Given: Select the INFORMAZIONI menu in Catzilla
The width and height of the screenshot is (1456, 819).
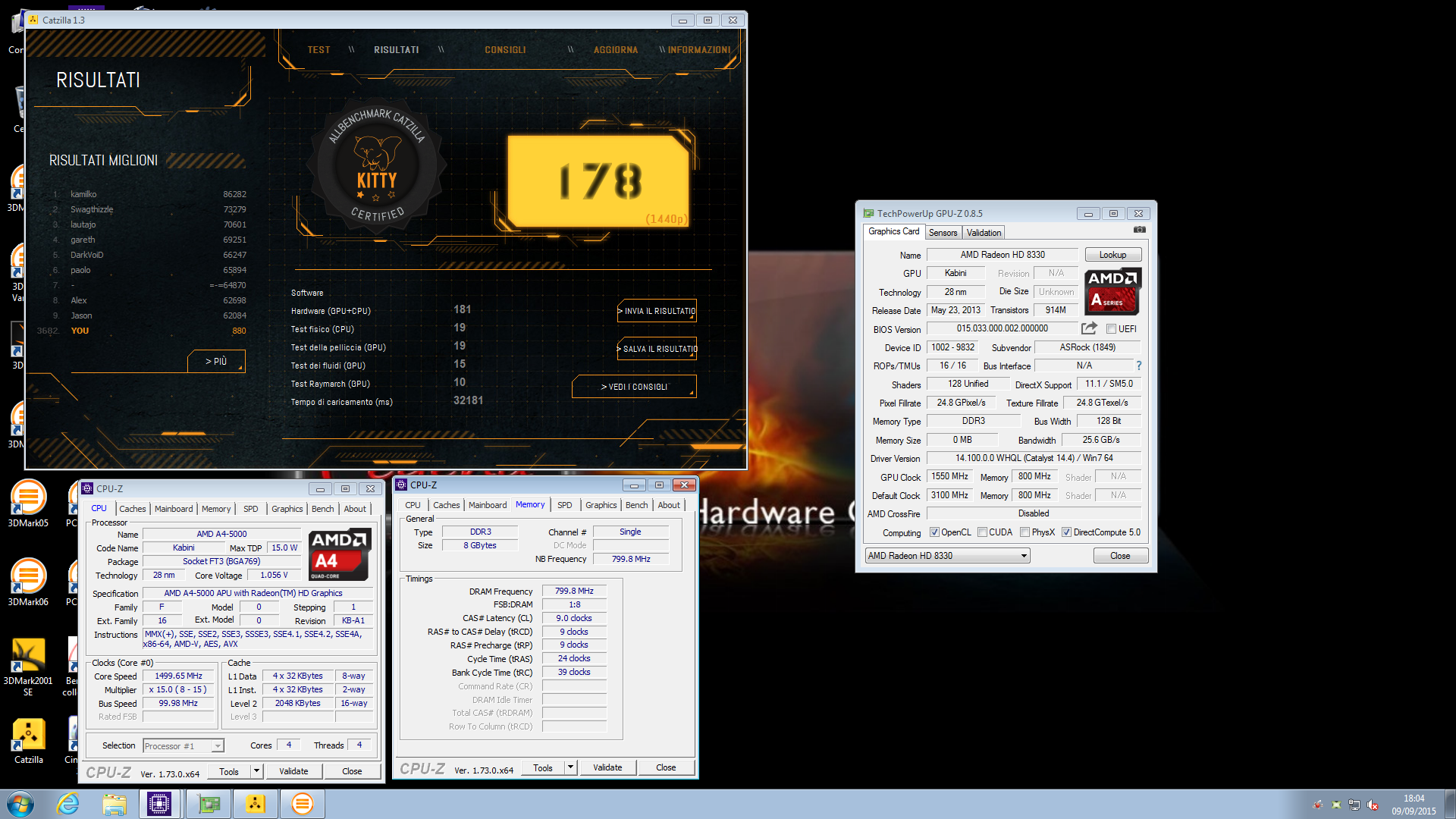Looking at the screenshot, I should (x=698, y=50).
